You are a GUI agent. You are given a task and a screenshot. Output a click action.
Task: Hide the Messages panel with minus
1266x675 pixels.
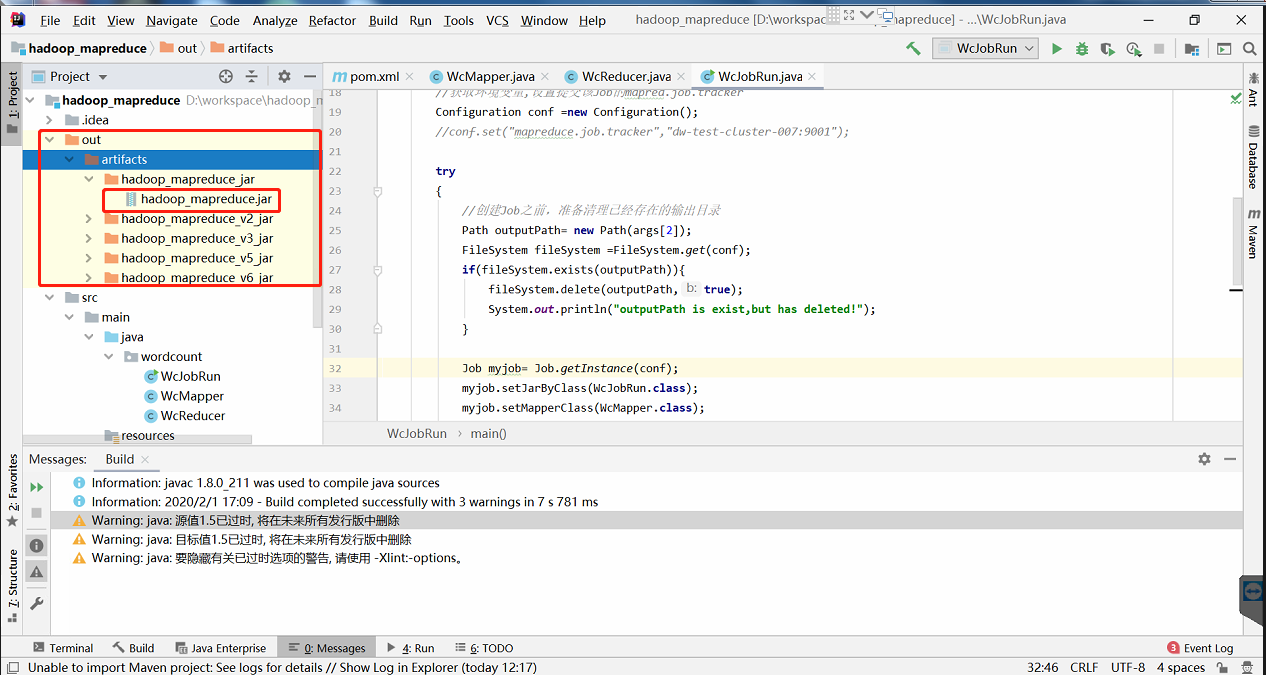[1229, 459]
